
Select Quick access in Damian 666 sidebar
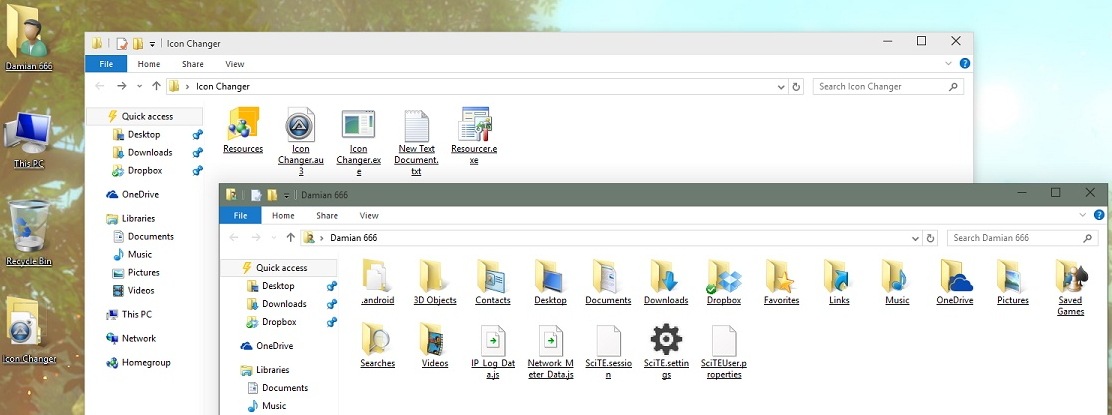click(282, 267)
